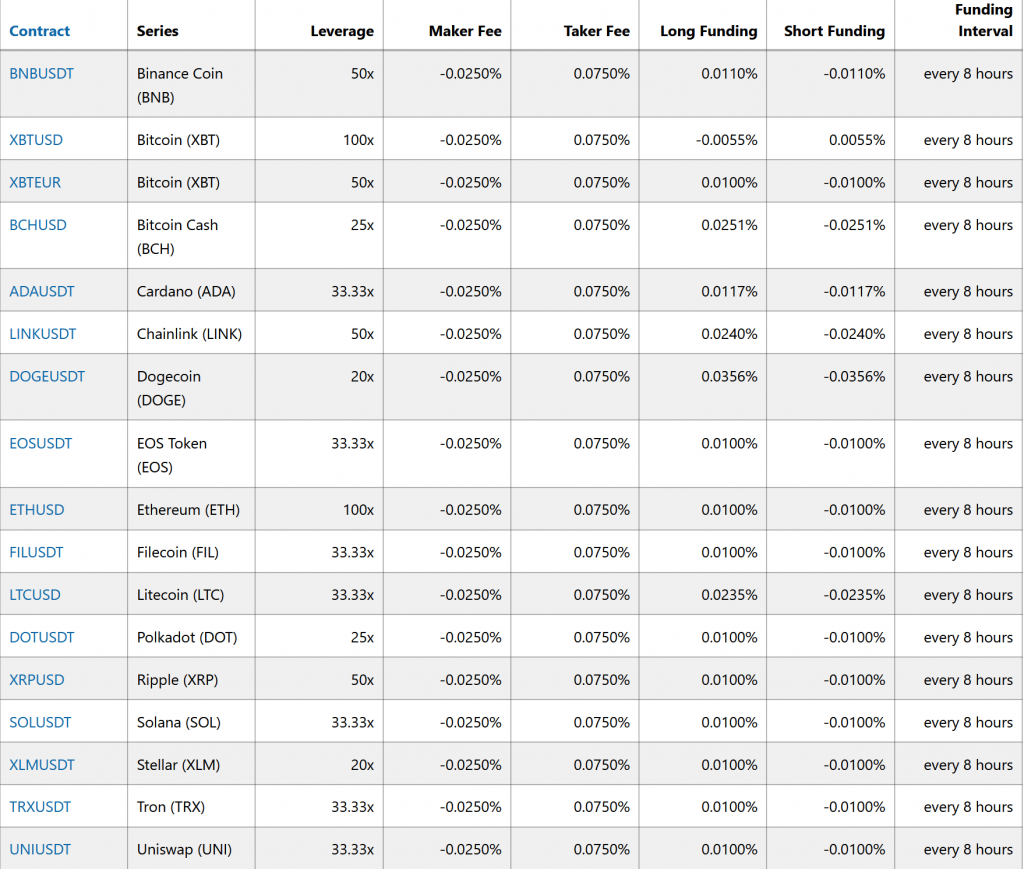Click the DOGEUSDT contract link
The width and height of the screenshot is (1024, 869).
[x=47, y=376]
